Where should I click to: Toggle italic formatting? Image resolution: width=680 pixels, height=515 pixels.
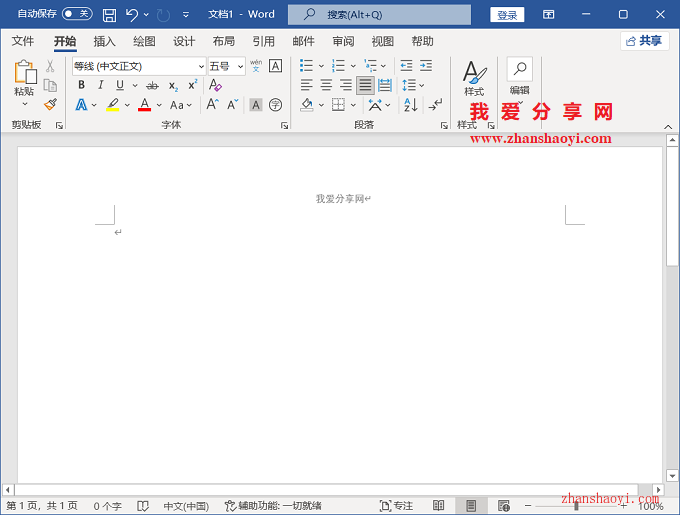(x=101, y=85)
